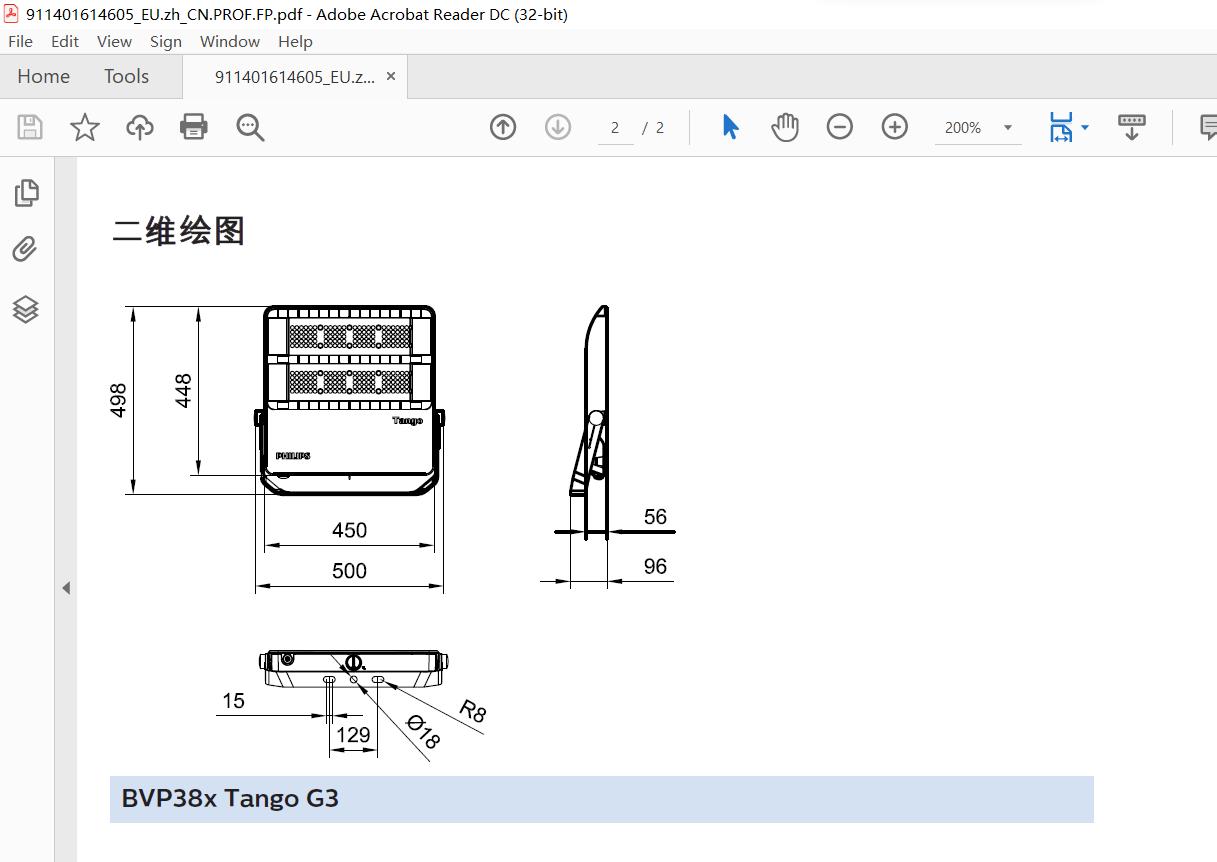The height and width of the screenshot is (862, 1217).
Task: Click the 200% zoom value field
Action: [963, 128]
